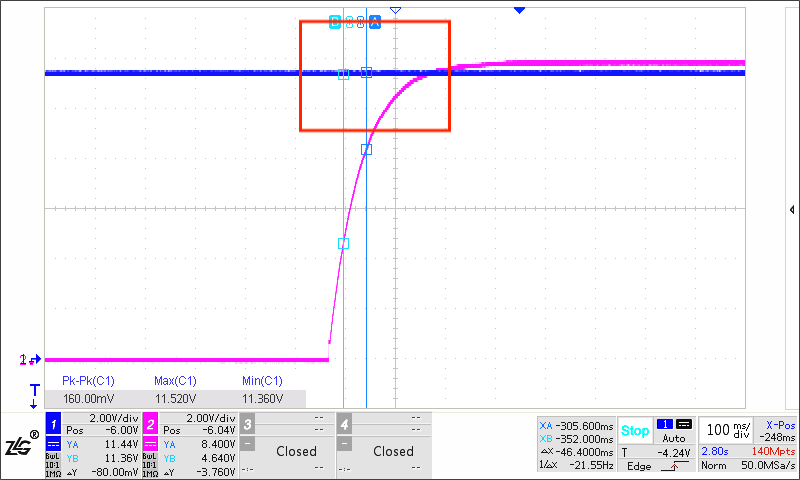Screen dimensions: 800x480
Task: Click the Norm acquisition mode
Action: click(712, 466)
